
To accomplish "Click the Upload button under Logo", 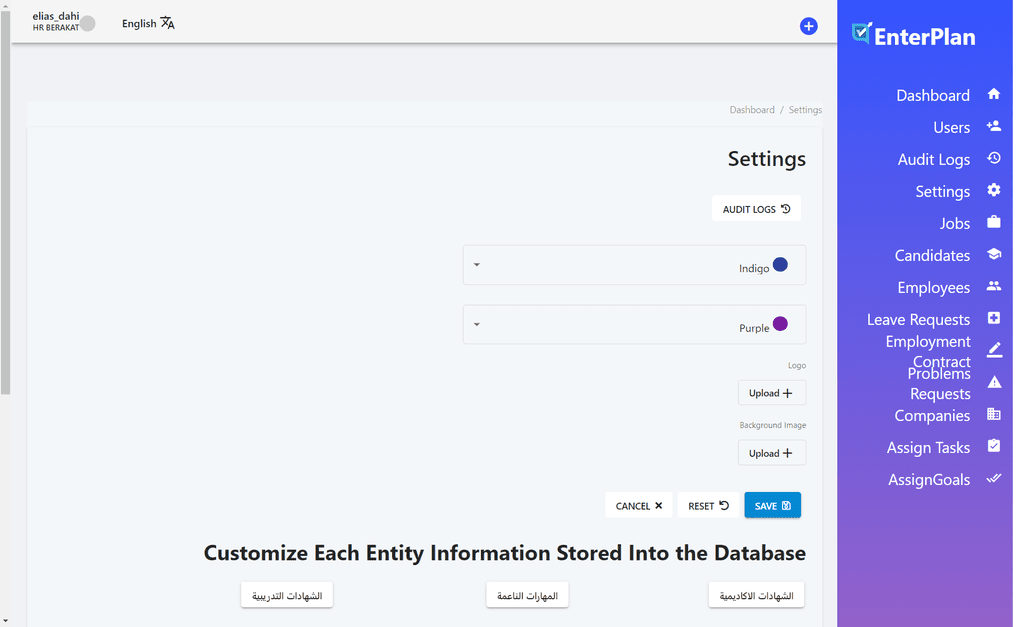I will pos(771,393).
